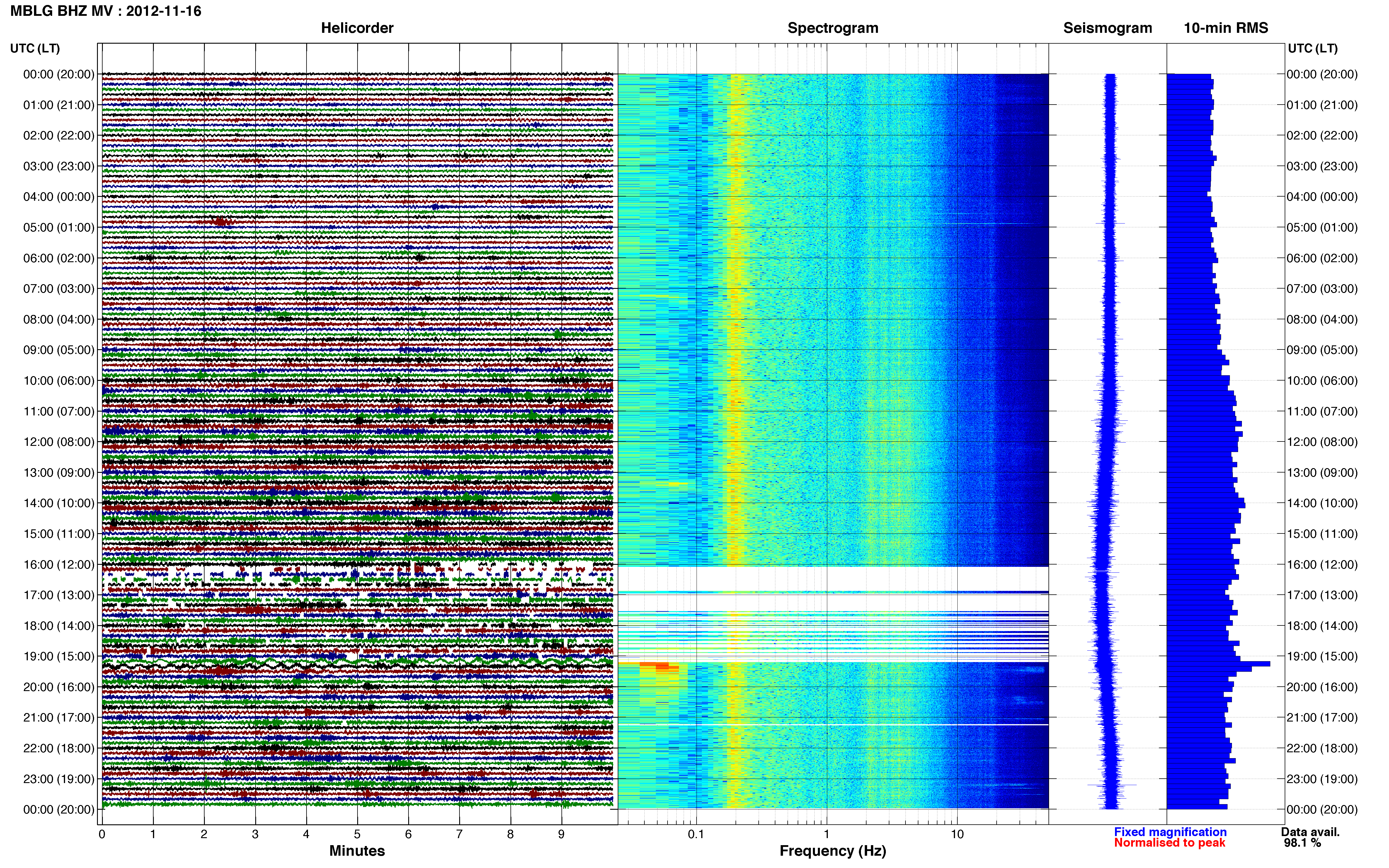Click the '5' minutes tick label
This screenshot has width=1389, height=868.
pos(357,834)
